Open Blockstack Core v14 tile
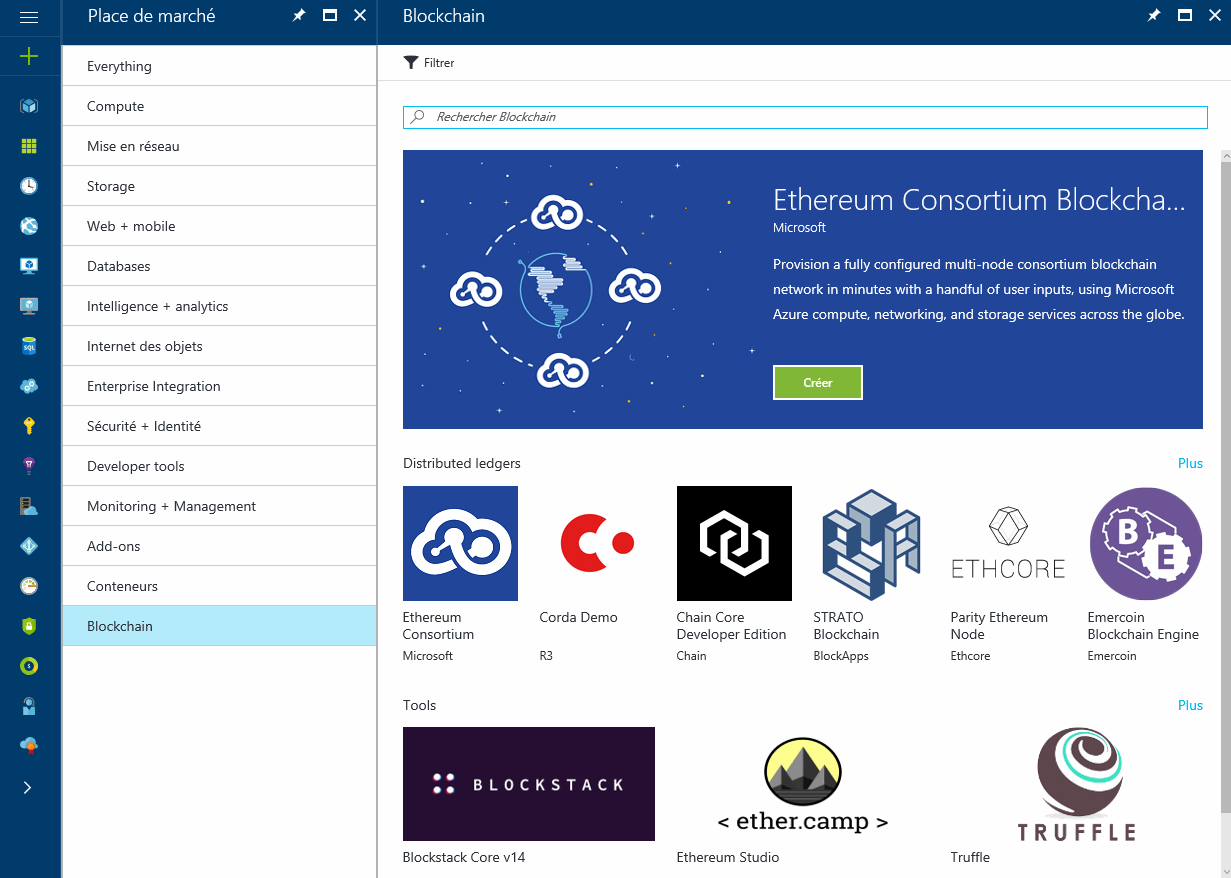 pyautogui.click(x=529, y=796)
